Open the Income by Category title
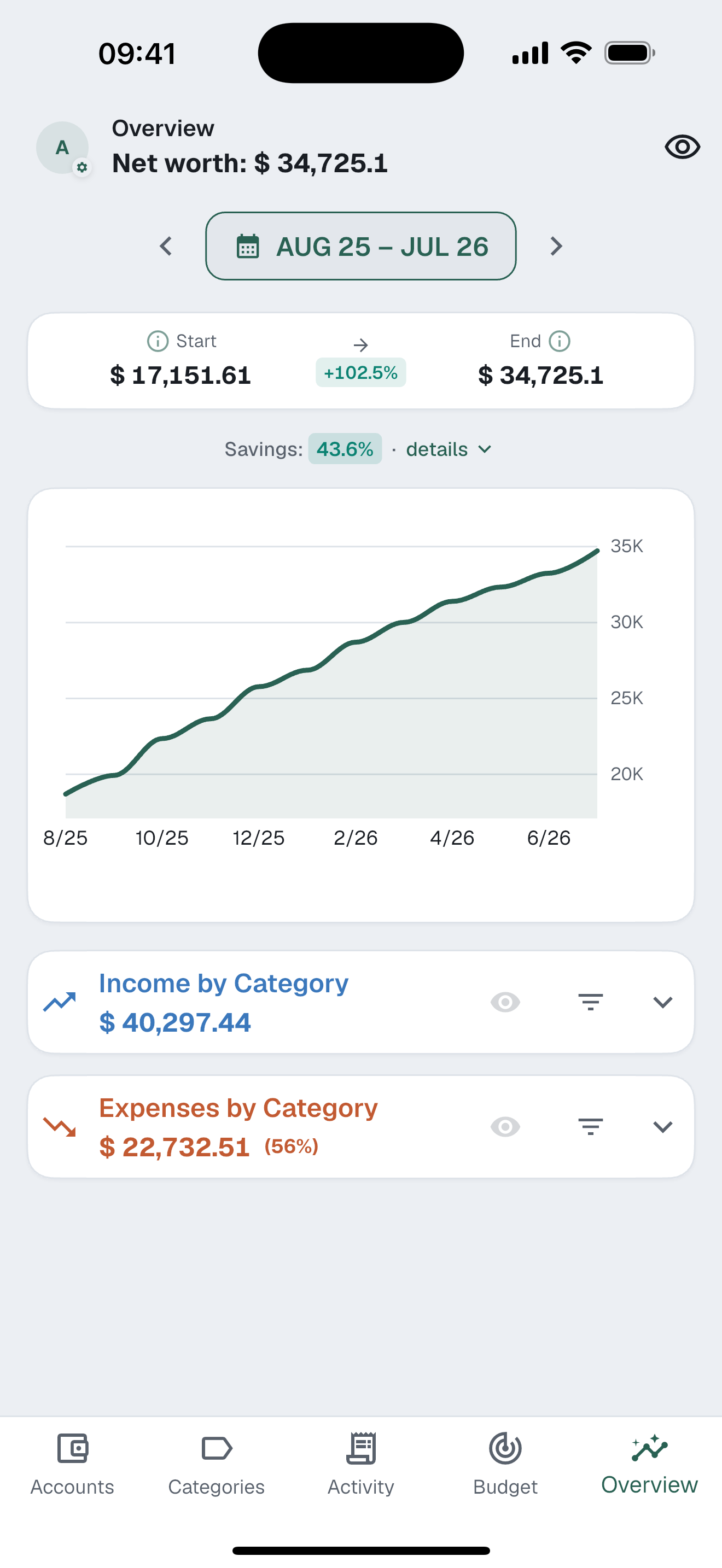This screenshot has width=722, height=1568. point(223,984)
